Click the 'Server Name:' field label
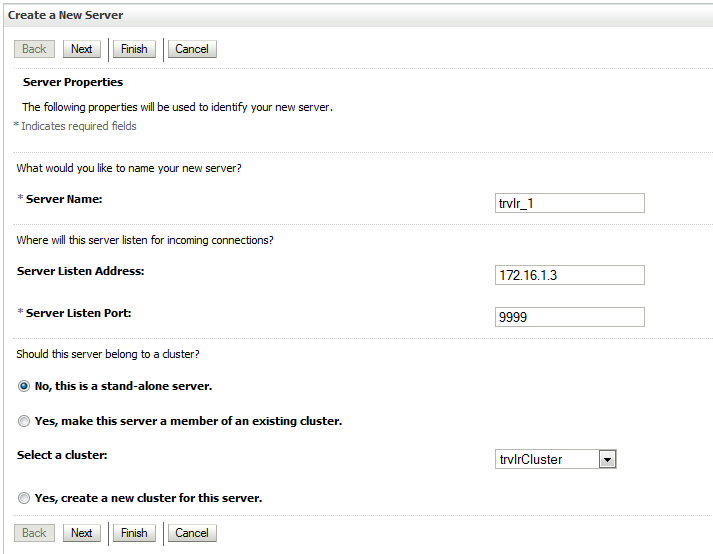Image resolution: width=713 pixels, height=554 pixels. tap(64, 199)
